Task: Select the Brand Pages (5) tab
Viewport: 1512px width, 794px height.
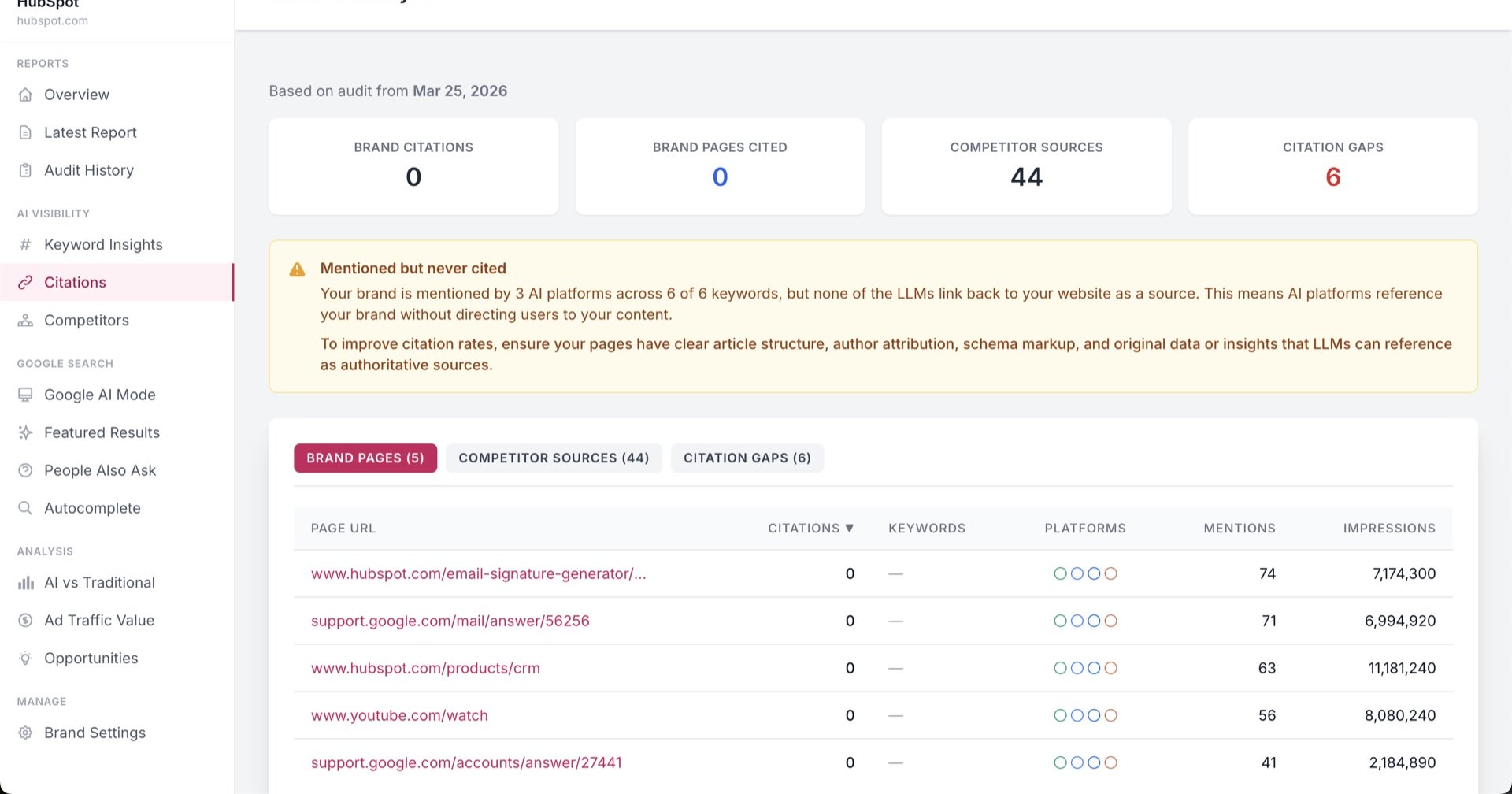Action: pos(365,458)
